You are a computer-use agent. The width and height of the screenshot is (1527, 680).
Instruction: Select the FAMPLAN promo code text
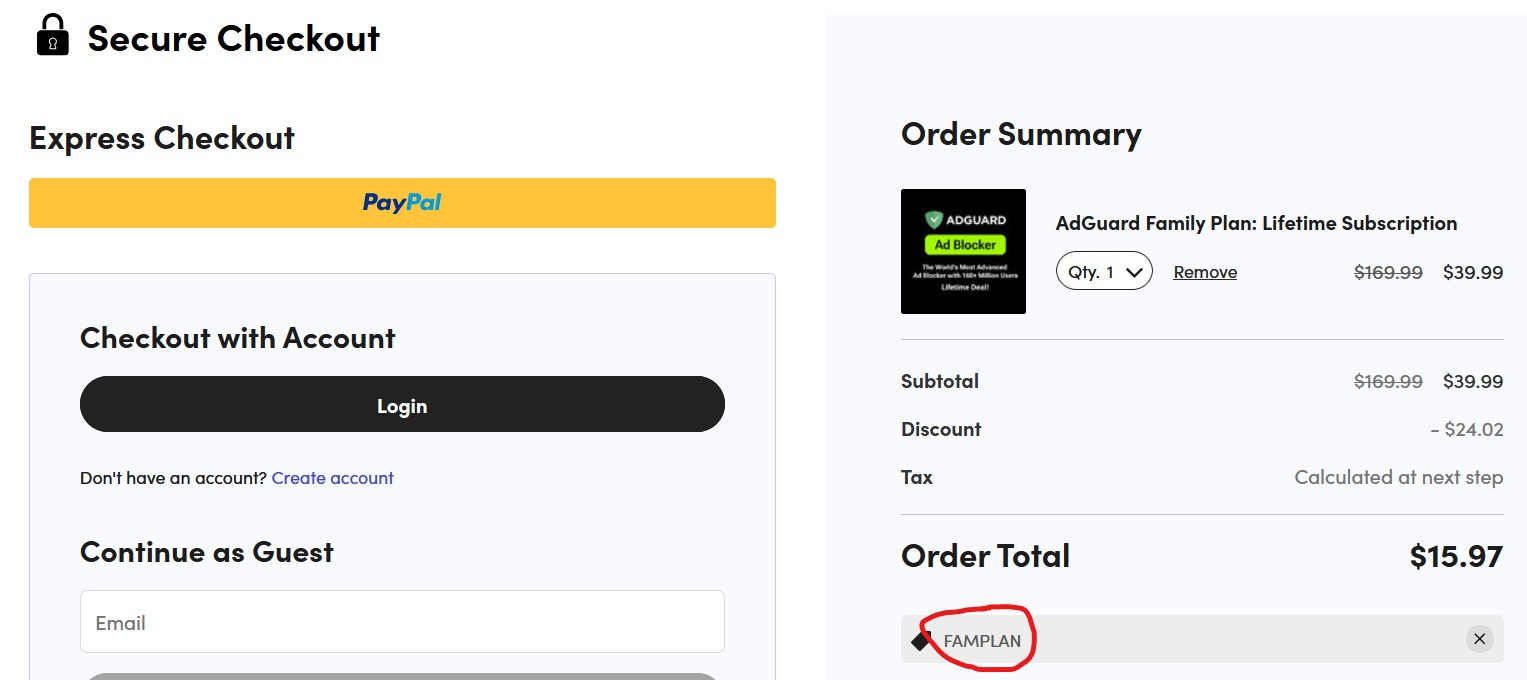[x=982, y=640]
